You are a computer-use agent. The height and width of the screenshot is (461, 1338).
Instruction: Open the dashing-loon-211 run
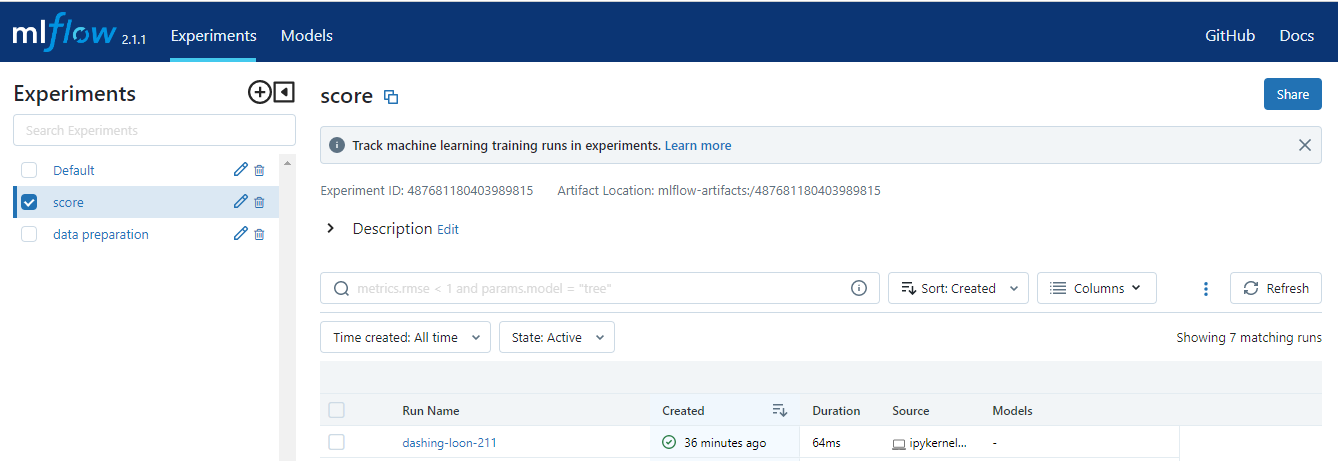[449, 442]
